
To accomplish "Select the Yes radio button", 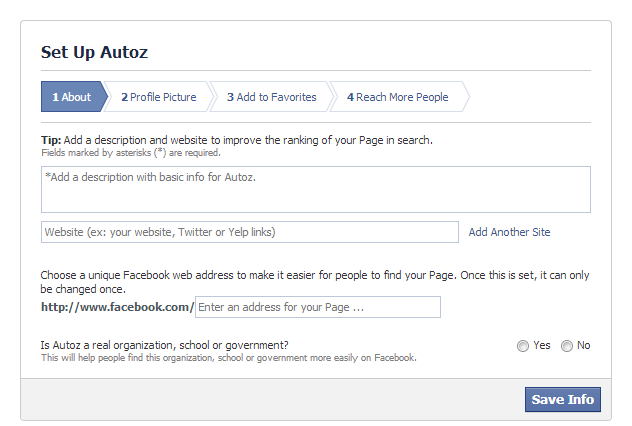I will tap(523, 346).
